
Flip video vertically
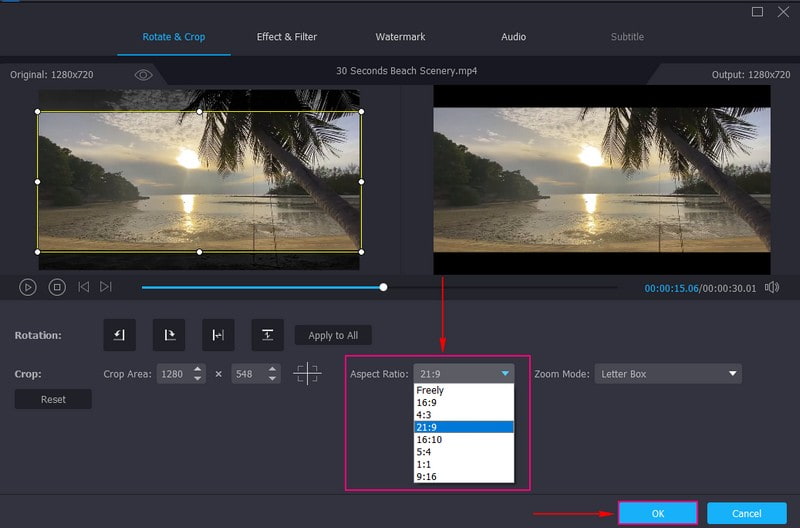point(267,335)
